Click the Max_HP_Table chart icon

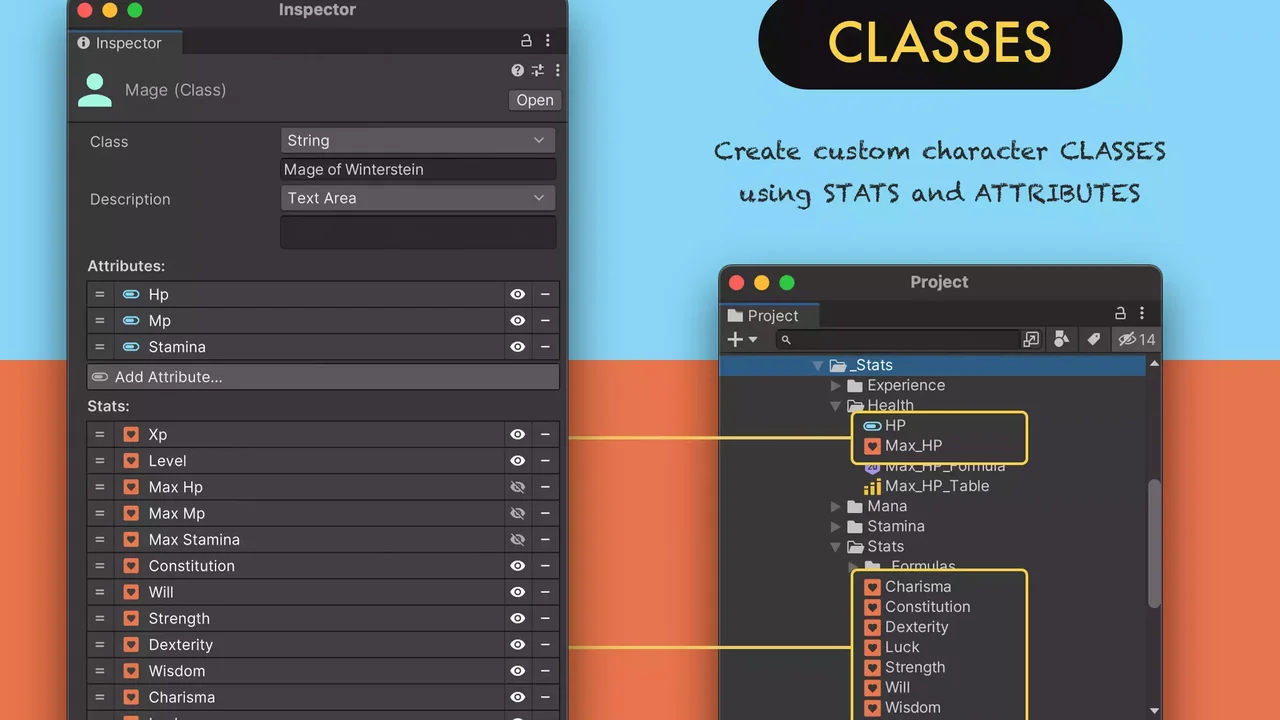click(x=872, y=486)
